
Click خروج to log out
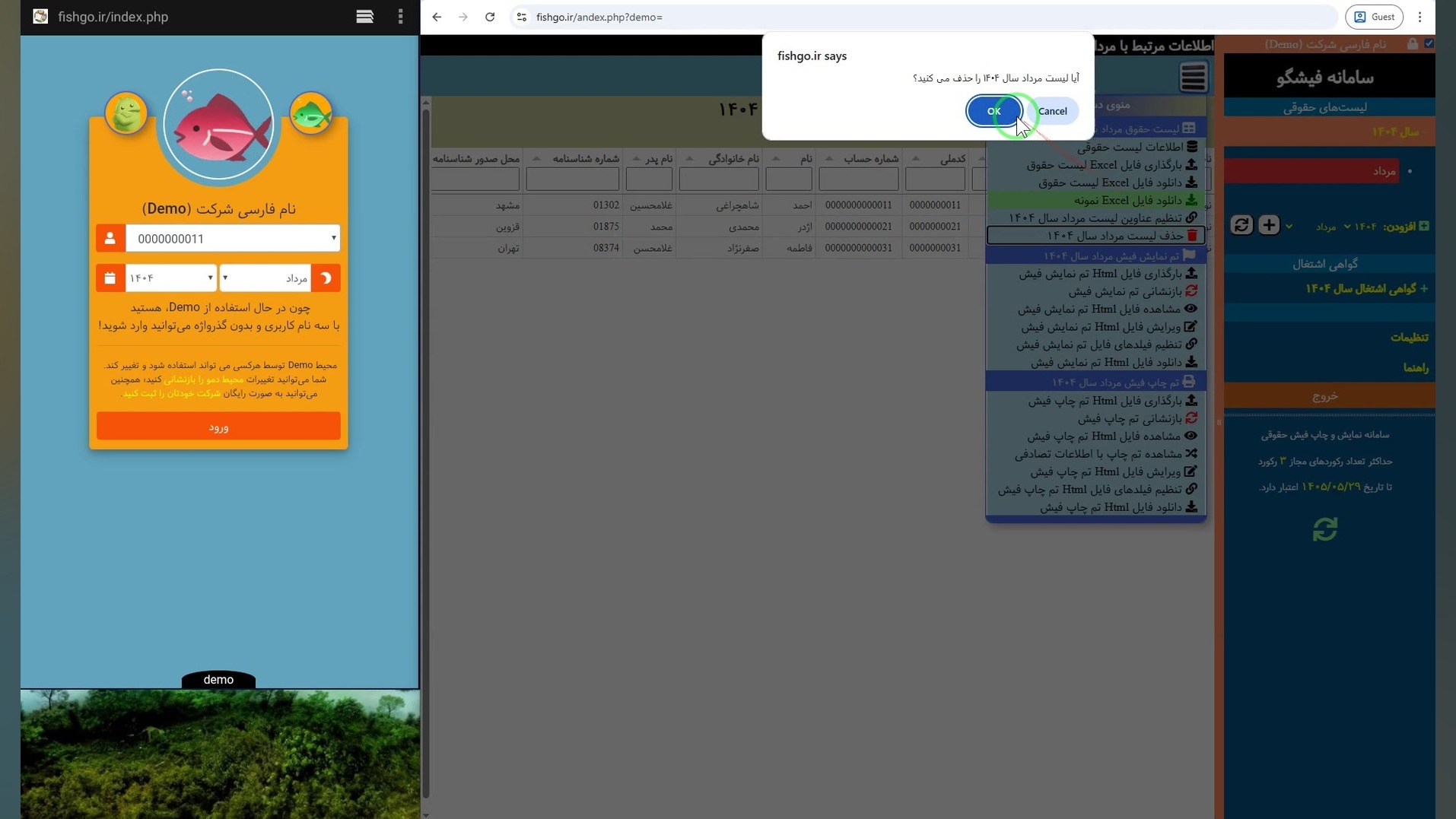tap(1325, 396)
